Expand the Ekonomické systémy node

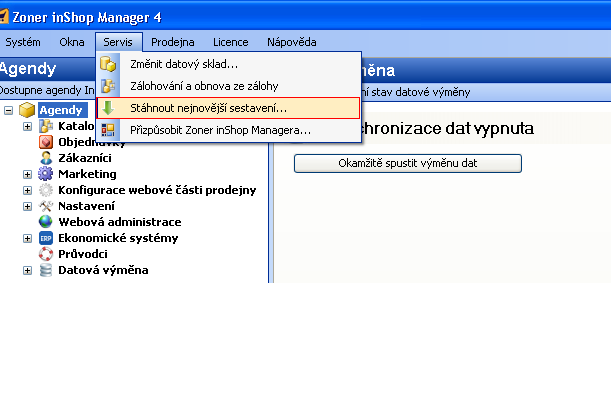27,238
